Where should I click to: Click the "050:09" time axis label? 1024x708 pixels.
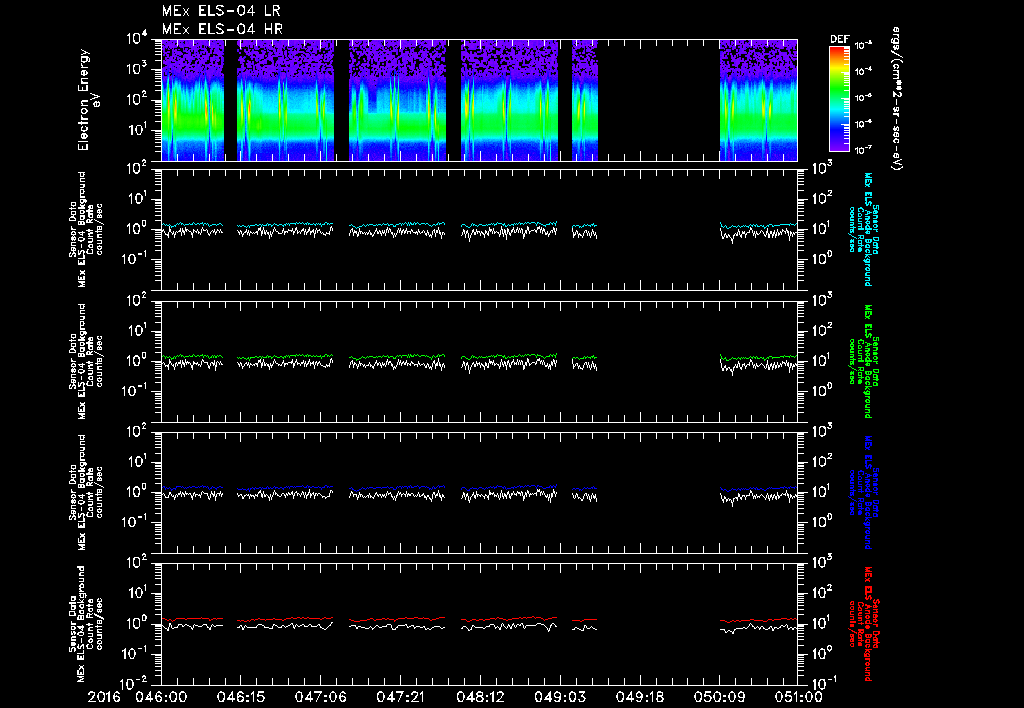720,697
